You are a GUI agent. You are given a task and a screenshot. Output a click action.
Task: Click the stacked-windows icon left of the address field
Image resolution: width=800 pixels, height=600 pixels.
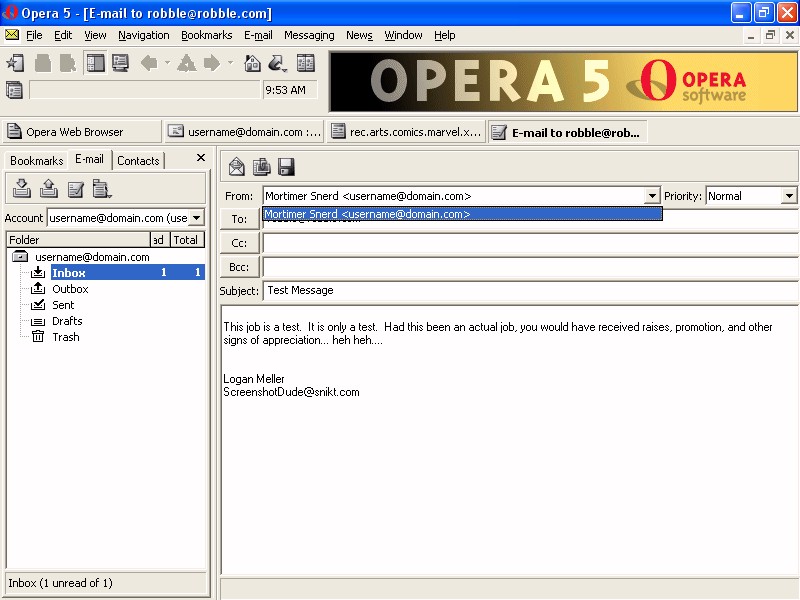[x=14, y=90]
